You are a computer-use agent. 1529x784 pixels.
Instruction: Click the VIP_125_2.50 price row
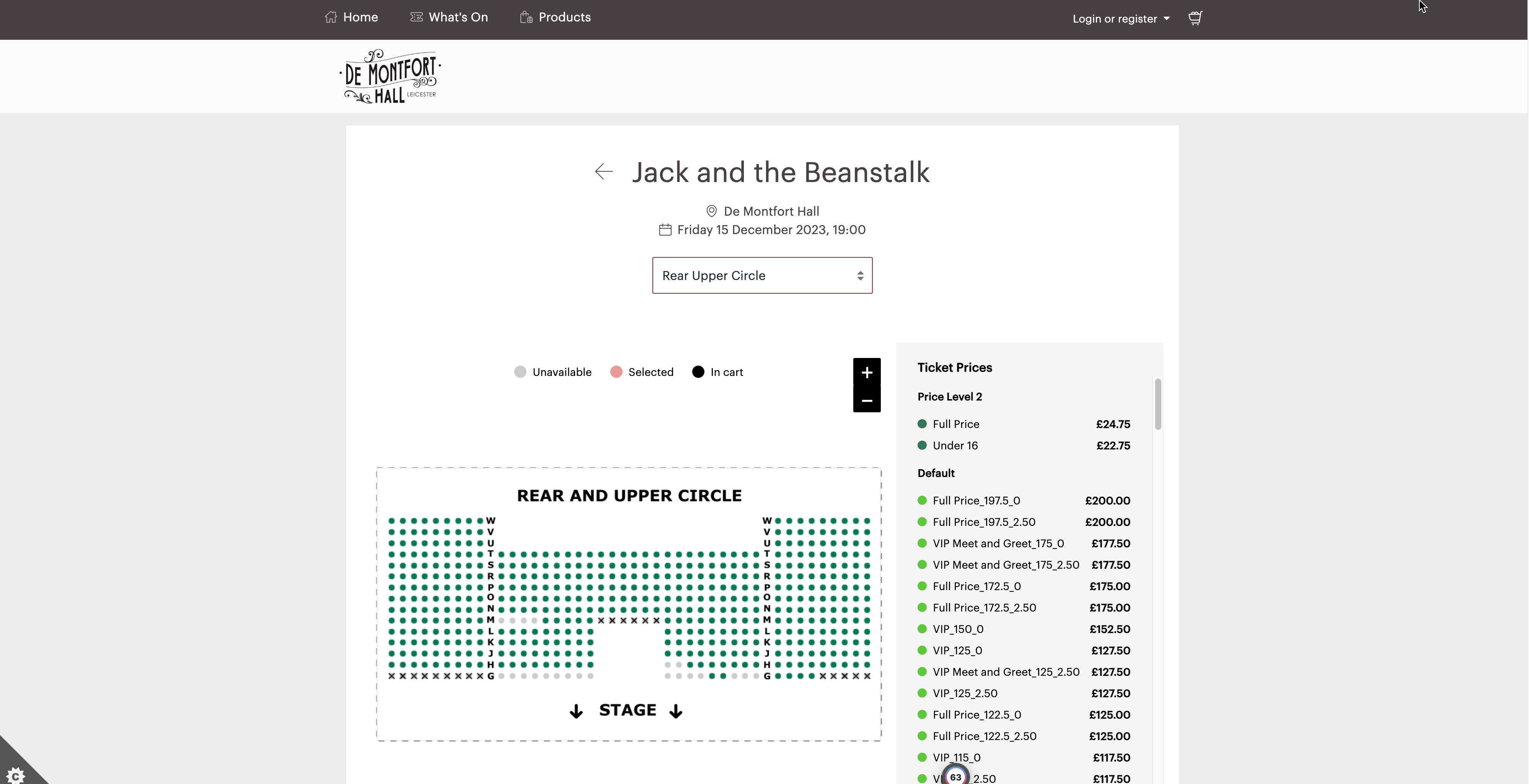[1023, 693]
